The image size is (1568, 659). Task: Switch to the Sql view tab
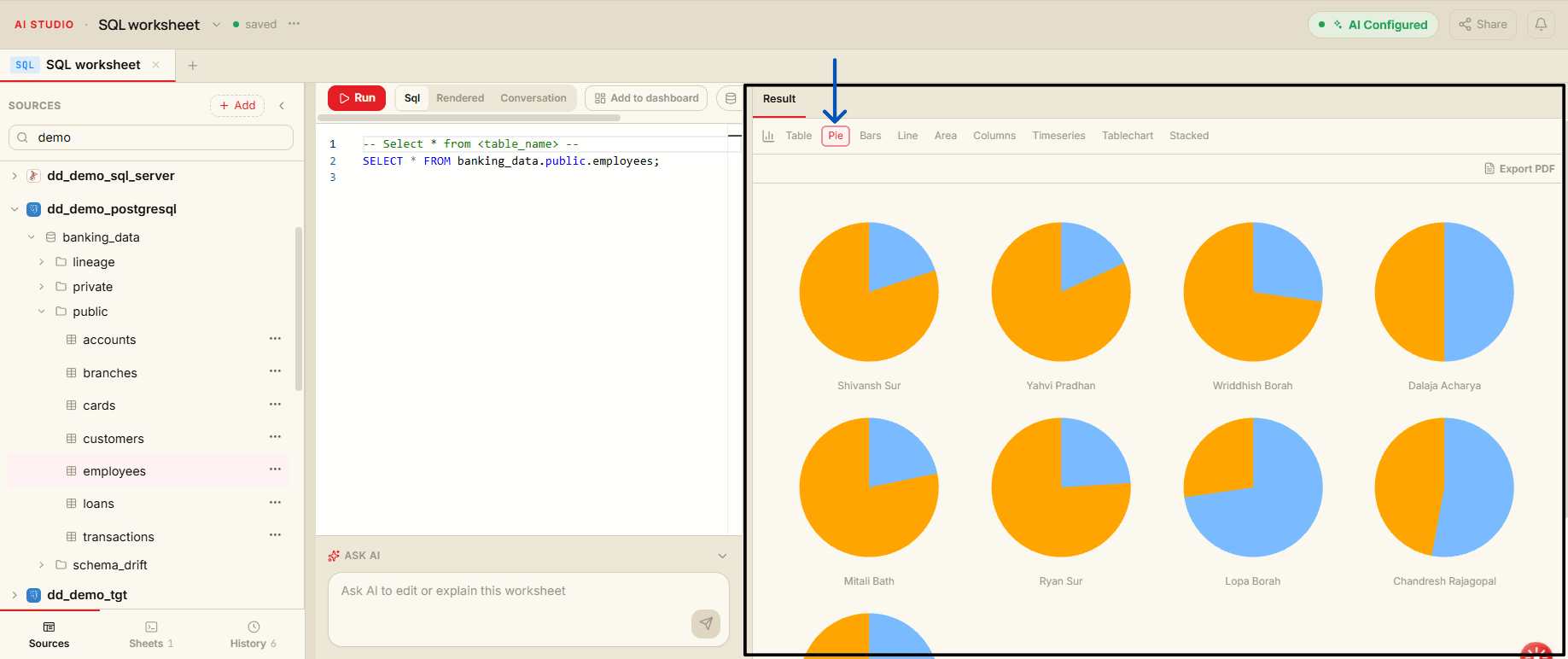(412, 98)
